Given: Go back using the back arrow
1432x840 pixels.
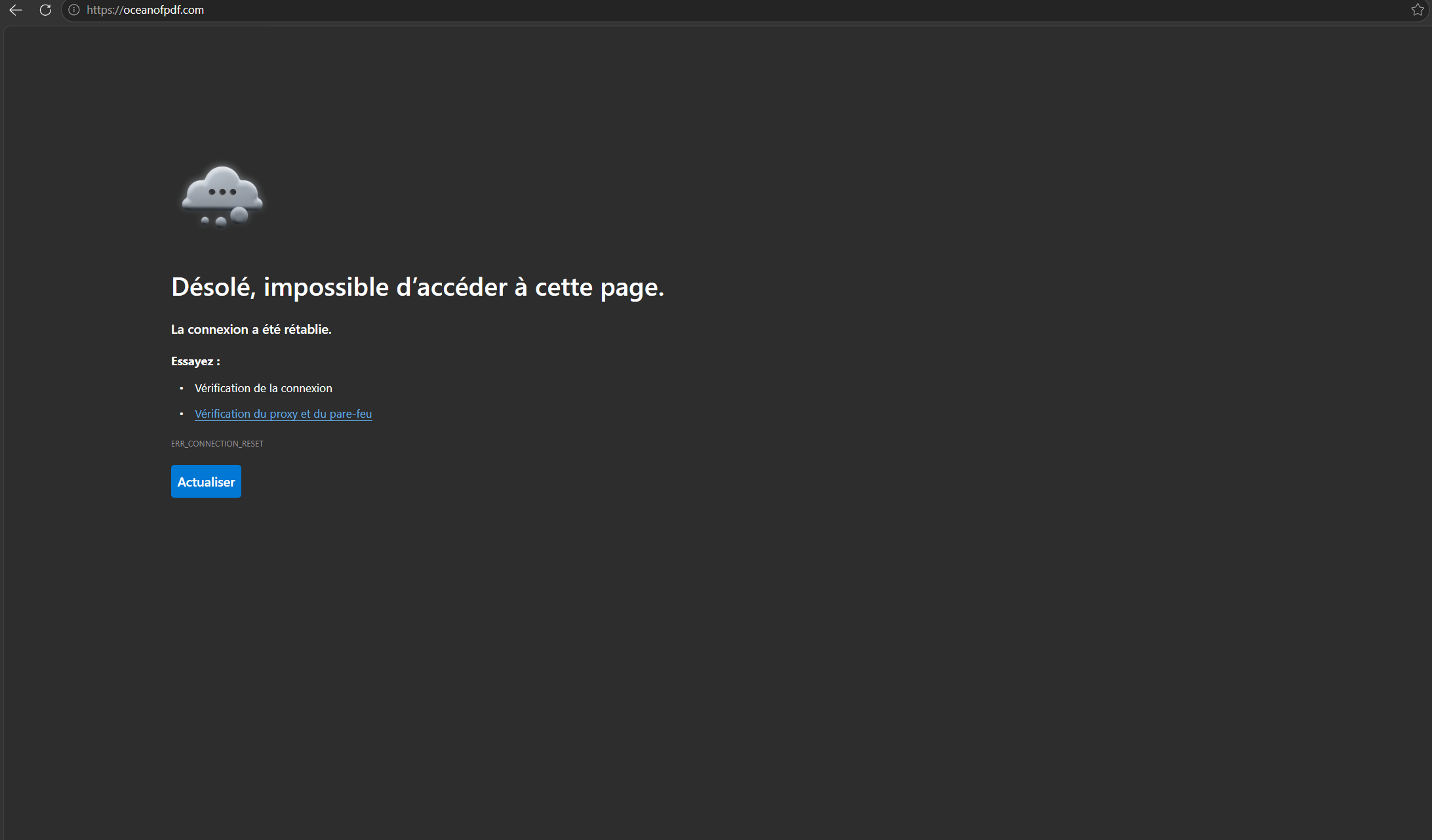Looking at the screenshot, I should coord(16,10).
